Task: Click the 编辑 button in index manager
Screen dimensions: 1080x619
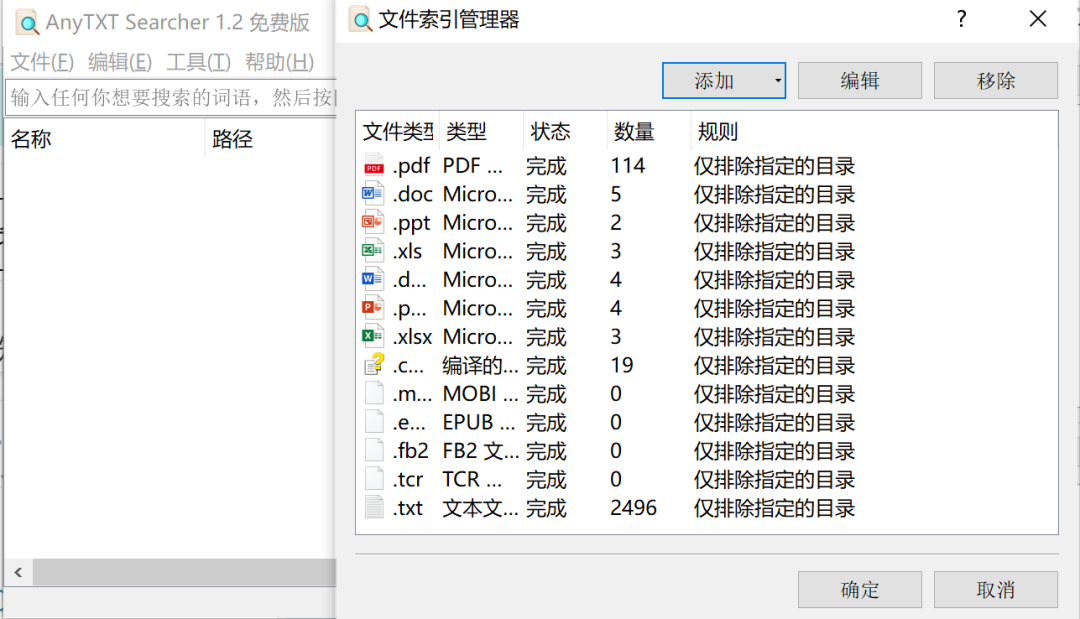Action: [860, 81]
